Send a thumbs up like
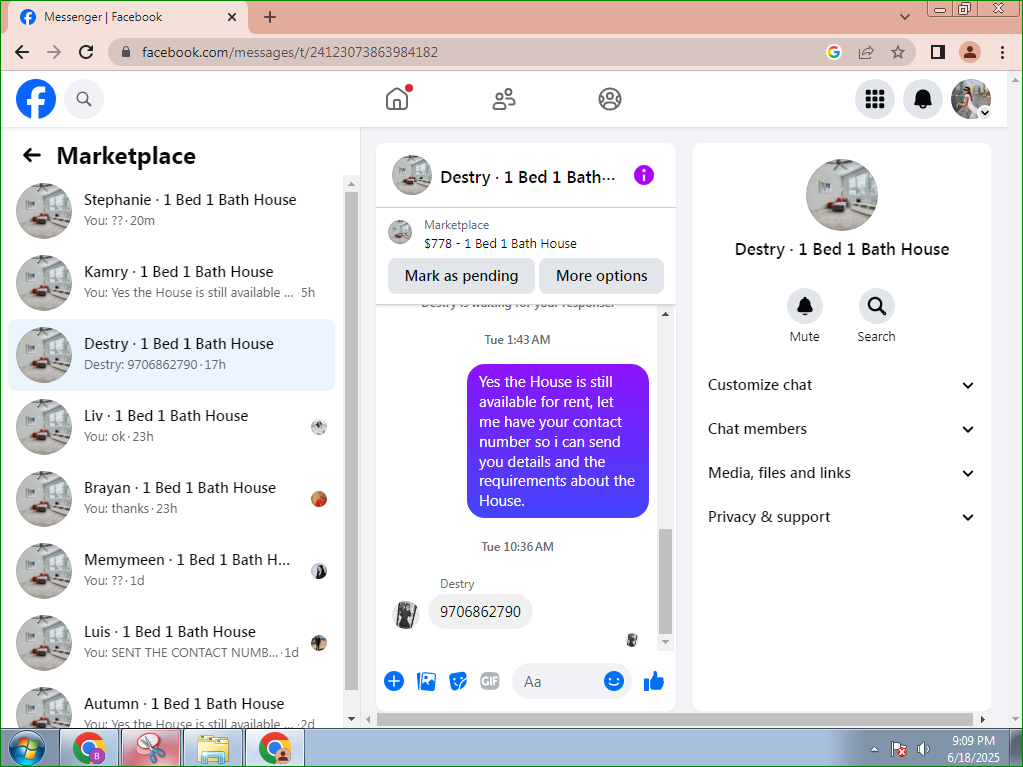This screenshot has width=1023, height=767. (x=654, y=682)
